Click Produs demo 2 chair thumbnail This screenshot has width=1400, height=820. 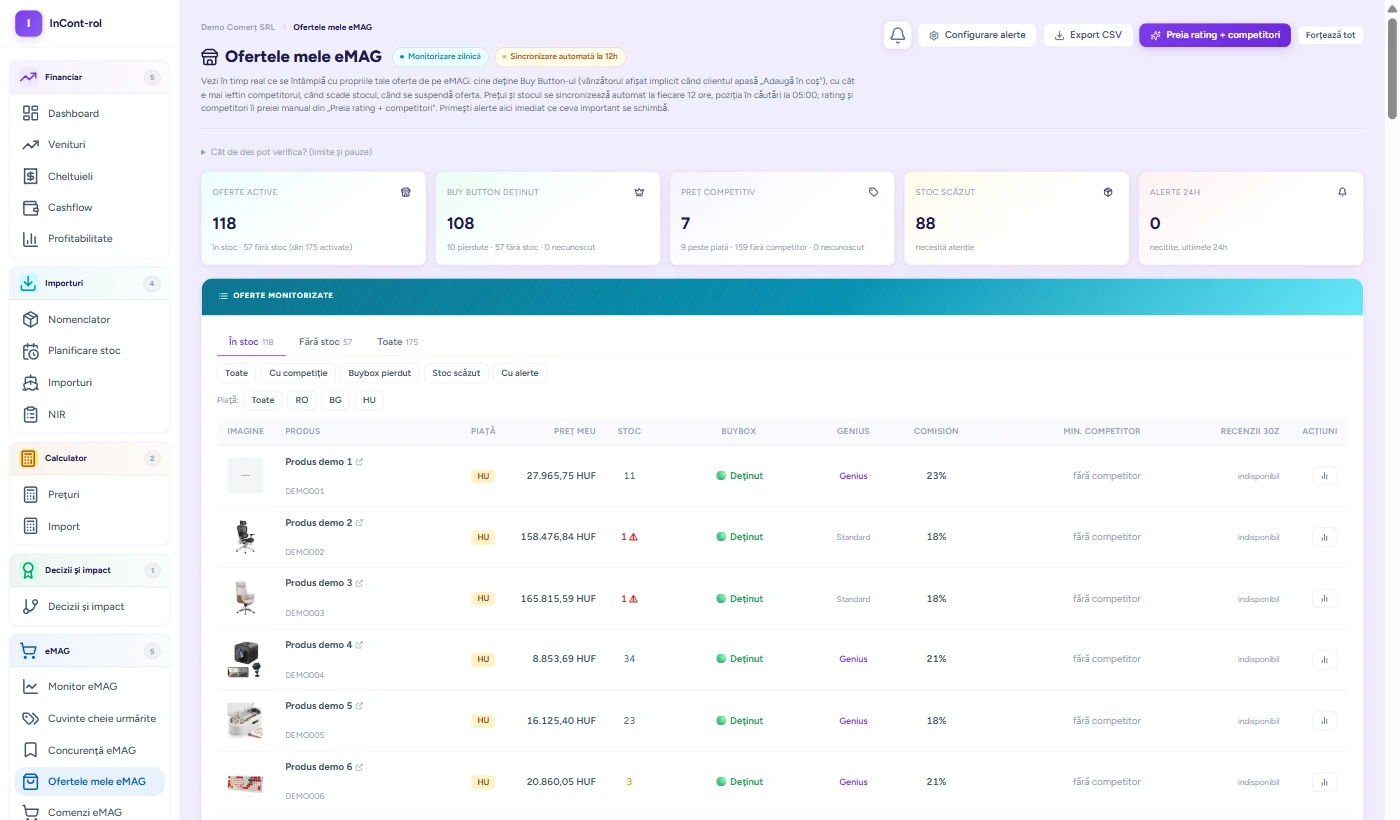click(245, 537)
